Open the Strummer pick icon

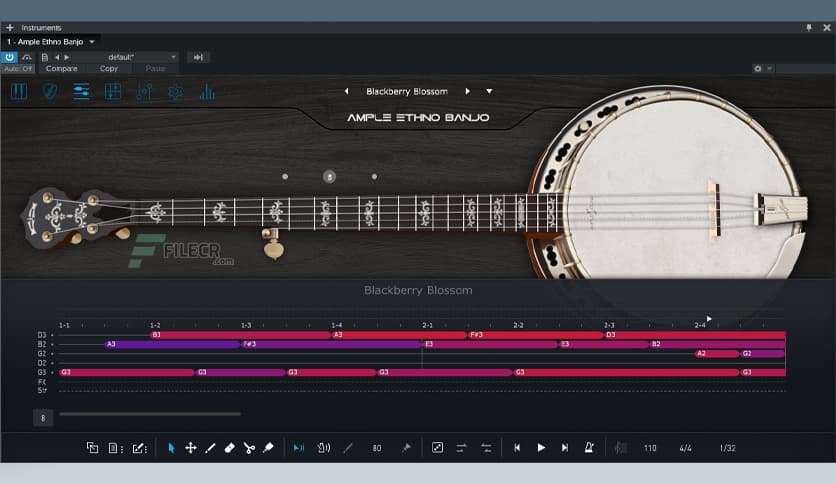click(50, 92)
